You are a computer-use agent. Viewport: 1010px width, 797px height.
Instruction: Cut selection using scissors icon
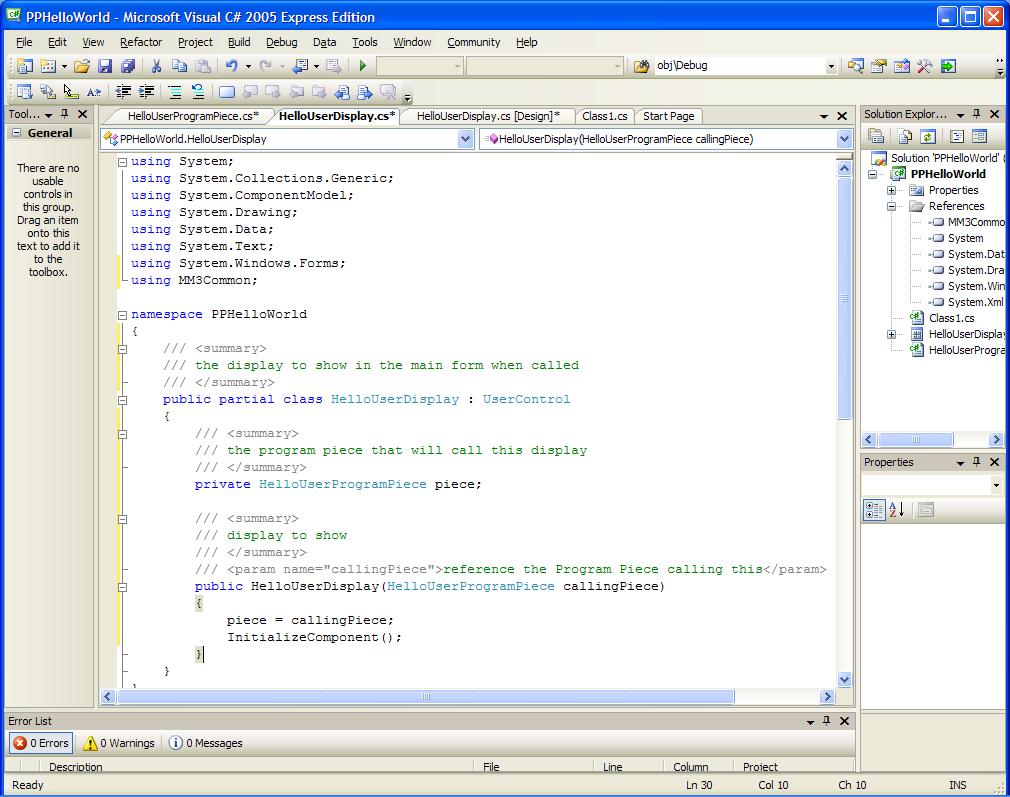click(156, 66)
